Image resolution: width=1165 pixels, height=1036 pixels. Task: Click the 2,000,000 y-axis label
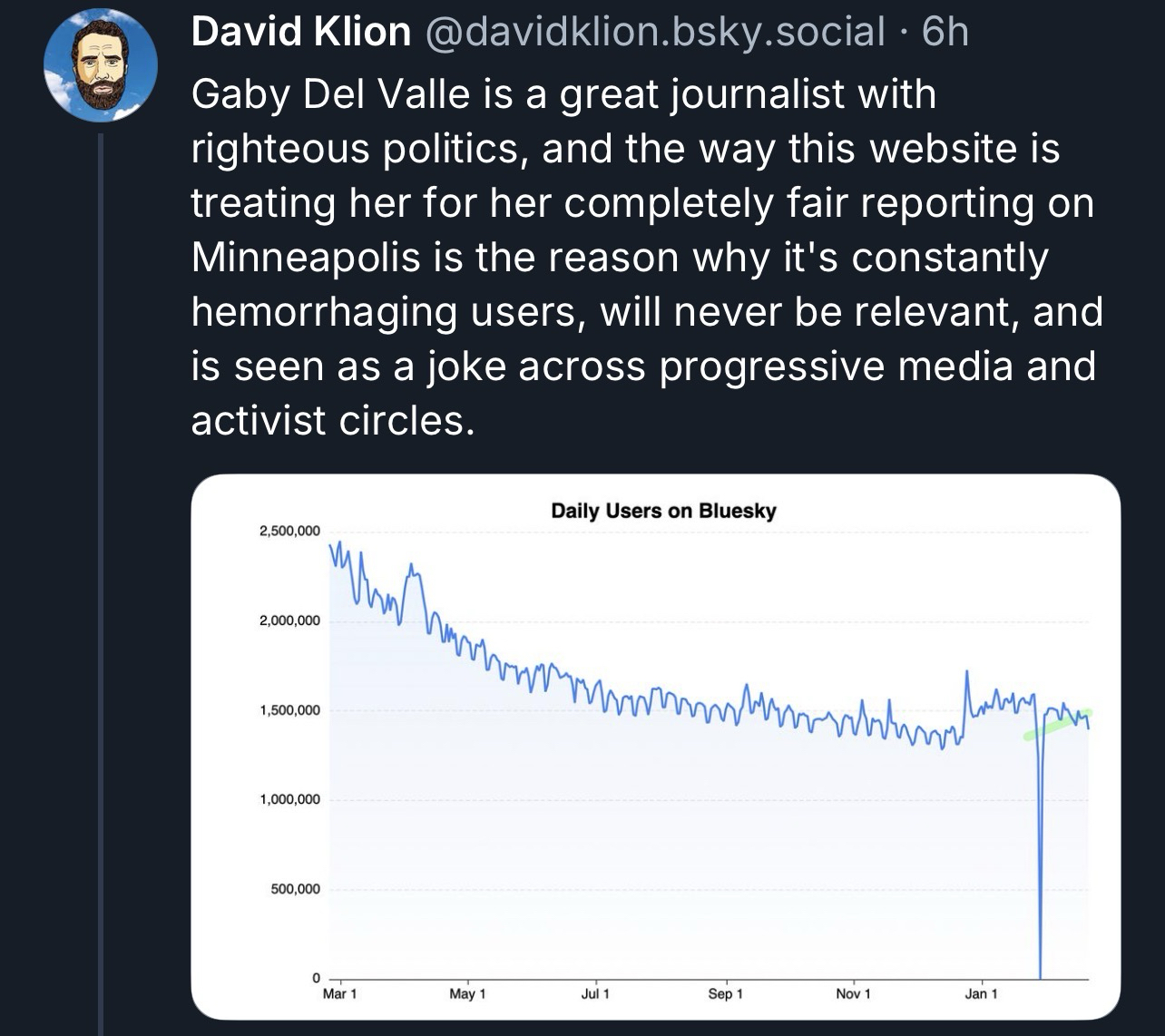pos(289,621)
